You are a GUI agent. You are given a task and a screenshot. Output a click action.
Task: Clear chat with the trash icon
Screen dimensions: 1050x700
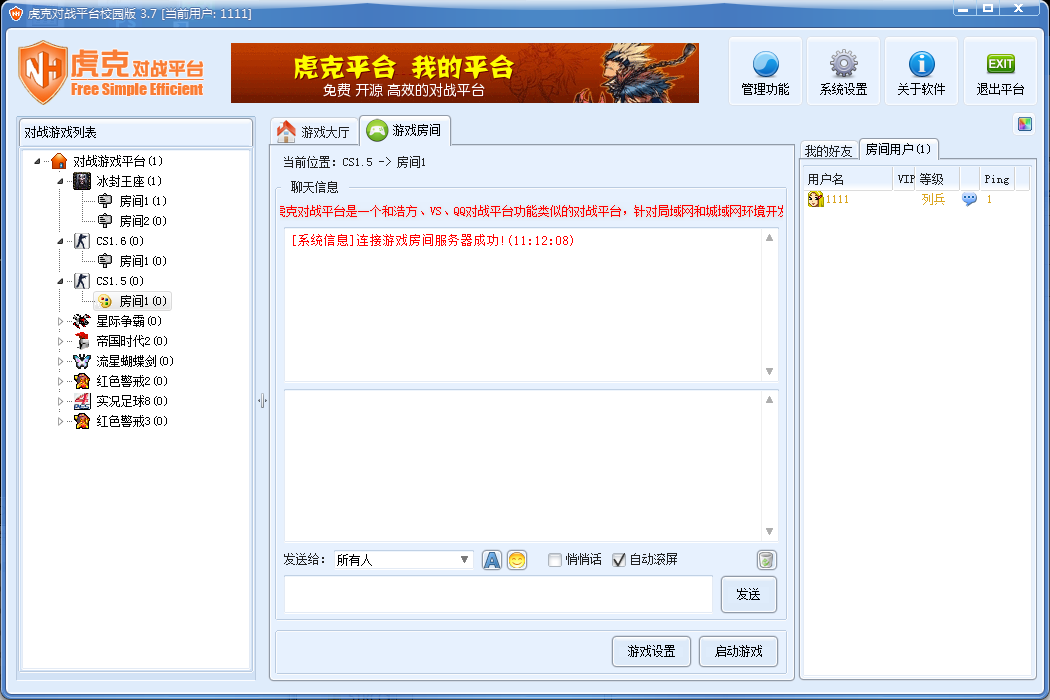coord(766,560)
